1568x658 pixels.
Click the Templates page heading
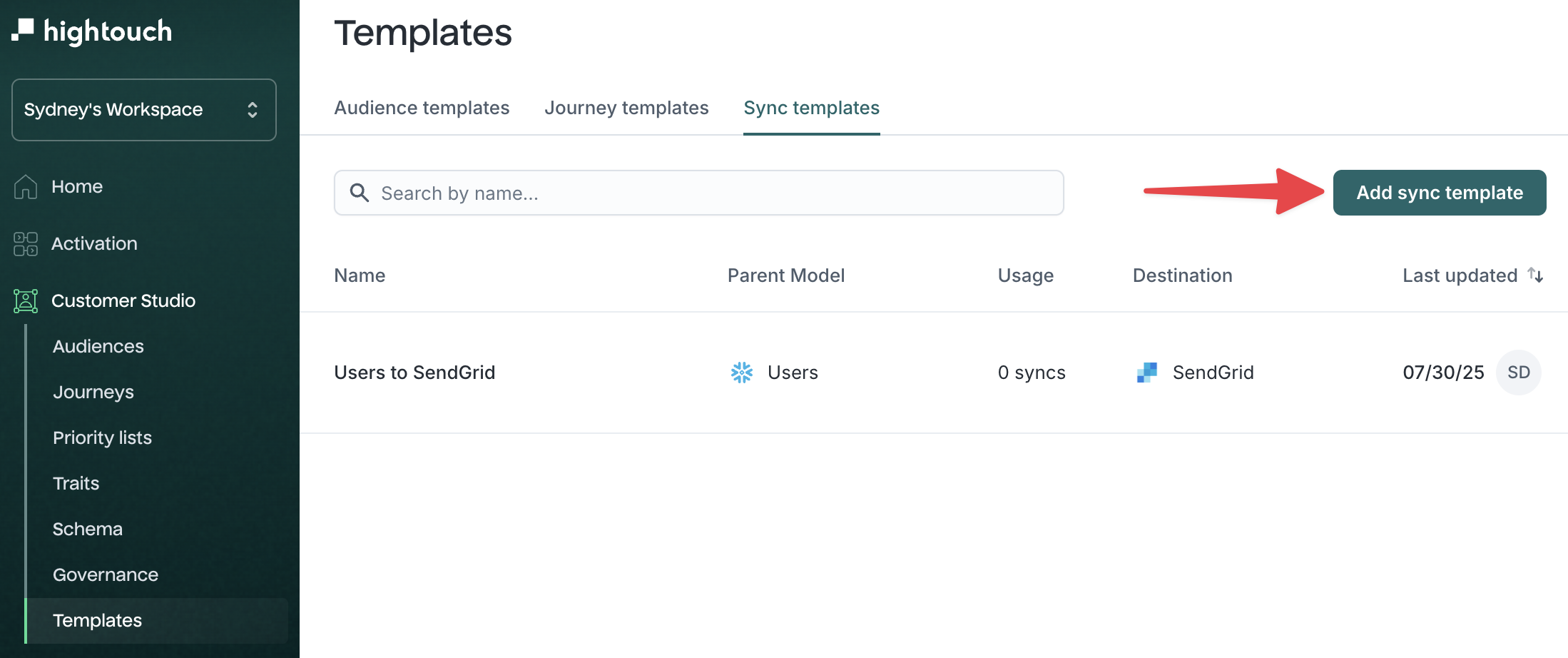click(x=424, y=33)
